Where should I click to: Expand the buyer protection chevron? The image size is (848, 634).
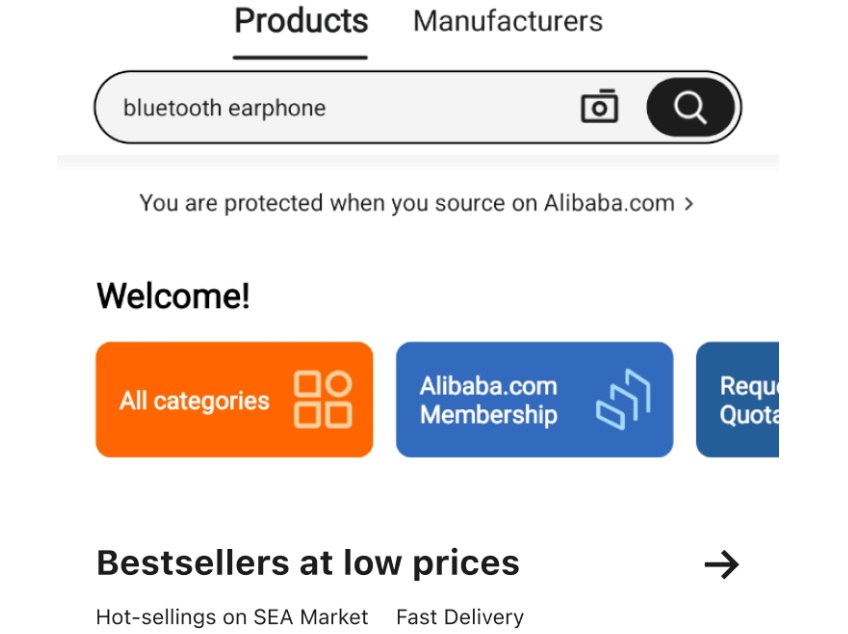click(x=688, y=204)
